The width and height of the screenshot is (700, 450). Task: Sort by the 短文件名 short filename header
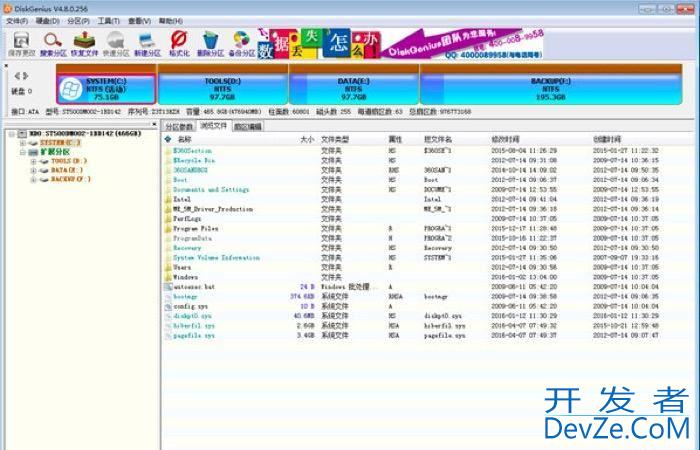point(438,139)
